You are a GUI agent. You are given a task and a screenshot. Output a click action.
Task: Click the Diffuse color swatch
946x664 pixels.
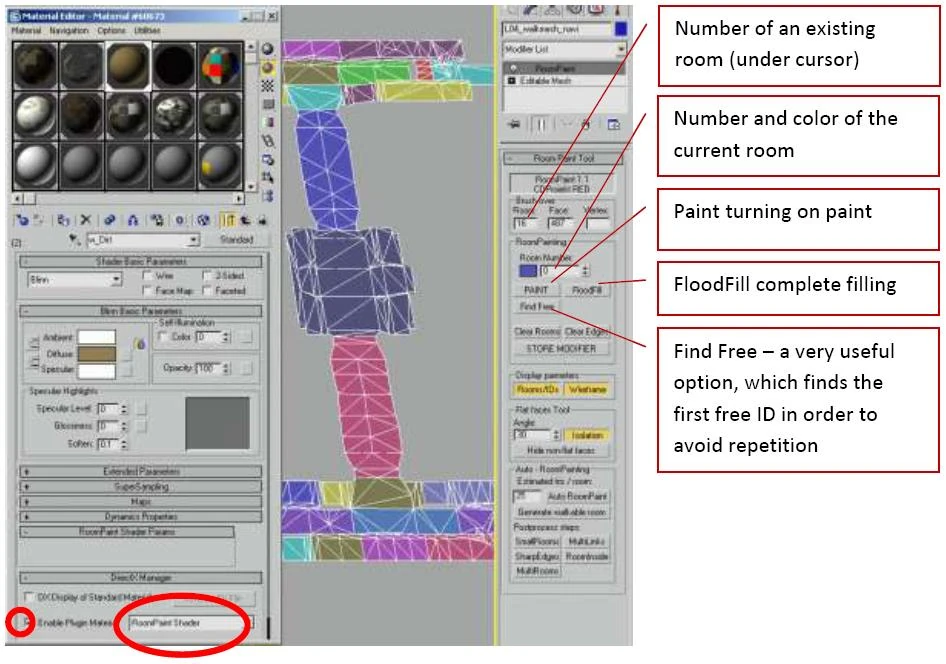tap(97, 354)
